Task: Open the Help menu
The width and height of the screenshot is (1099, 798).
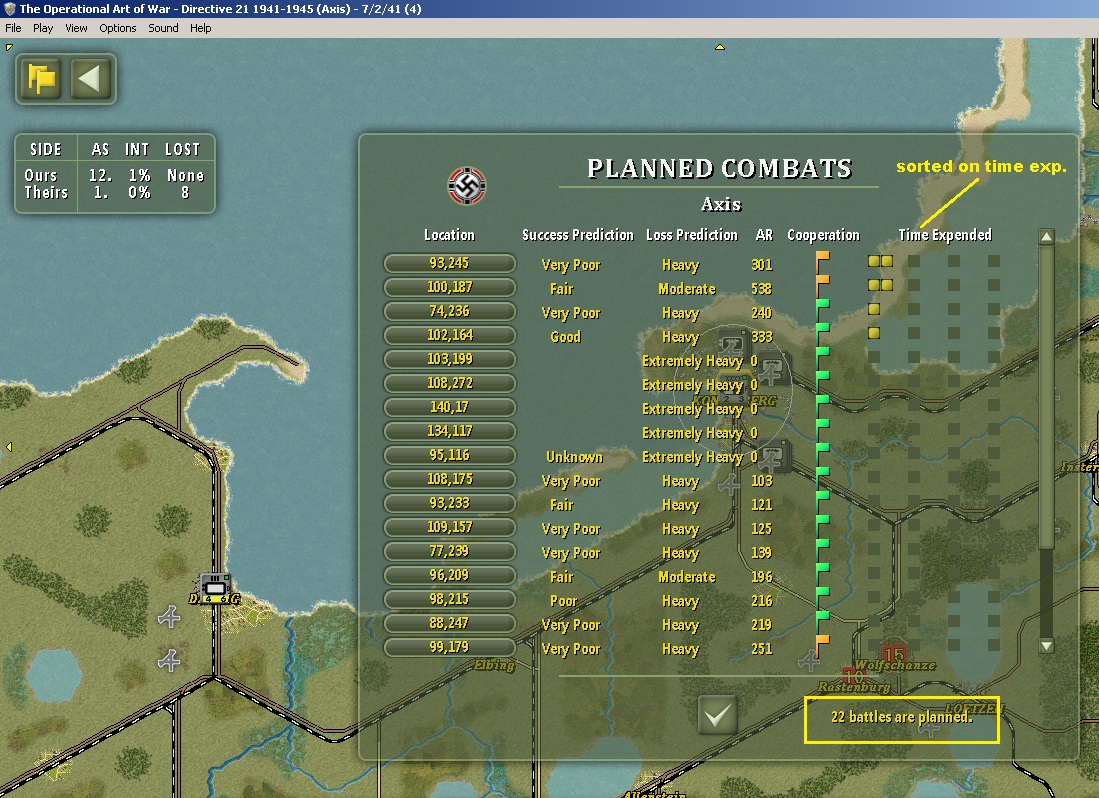Action: click(200, 28)
